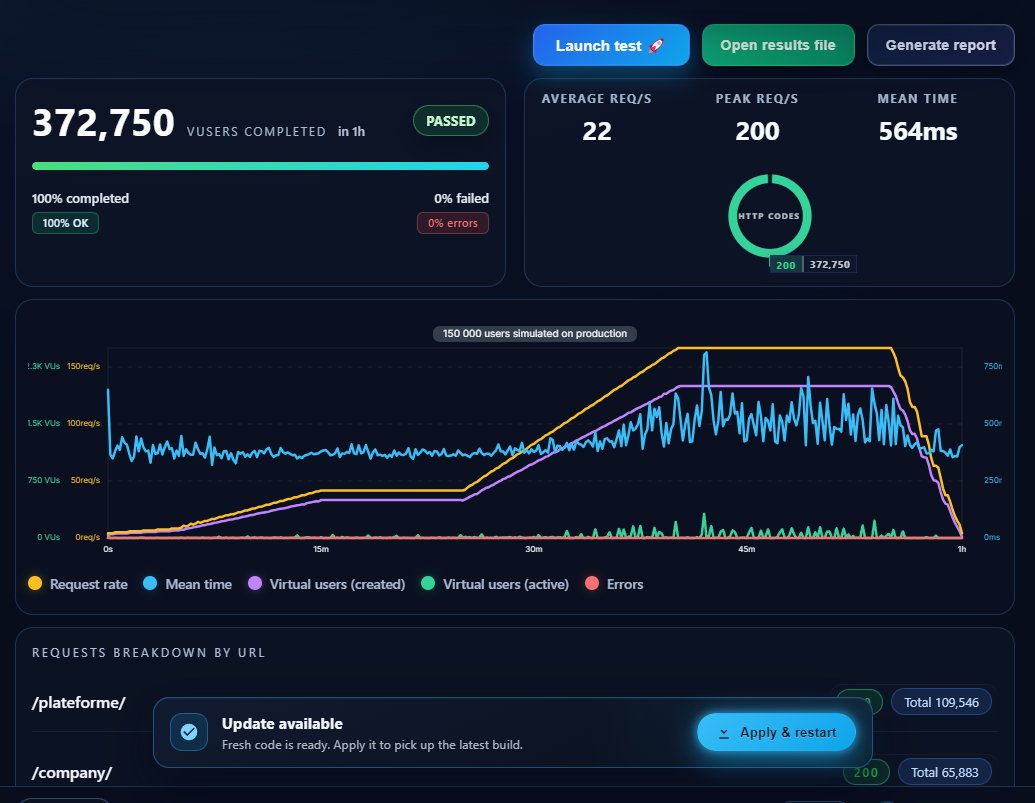Click the chart annotation '150 000 users simulated on production'
This screenshot has height=803, width=1035.
(535, 334)
